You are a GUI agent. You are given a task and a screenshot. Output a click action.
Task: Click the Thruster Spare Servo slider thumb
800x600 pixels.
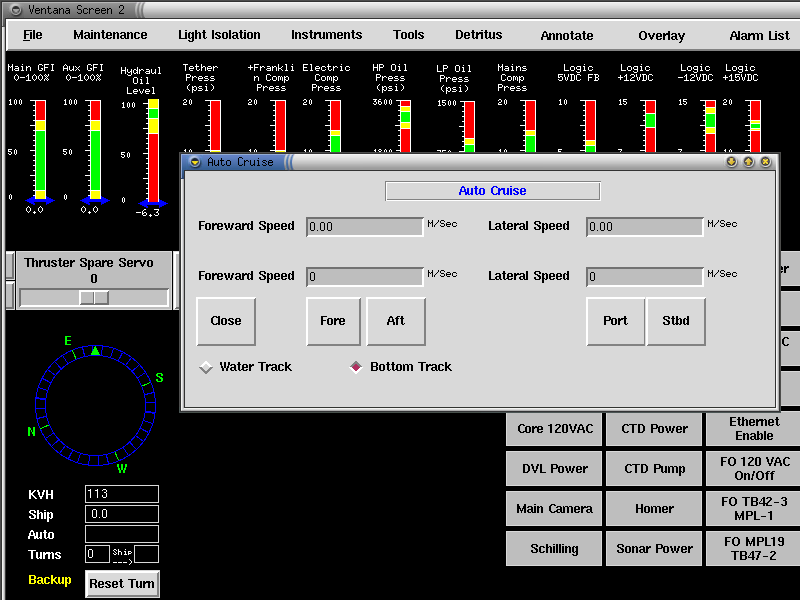94,298
